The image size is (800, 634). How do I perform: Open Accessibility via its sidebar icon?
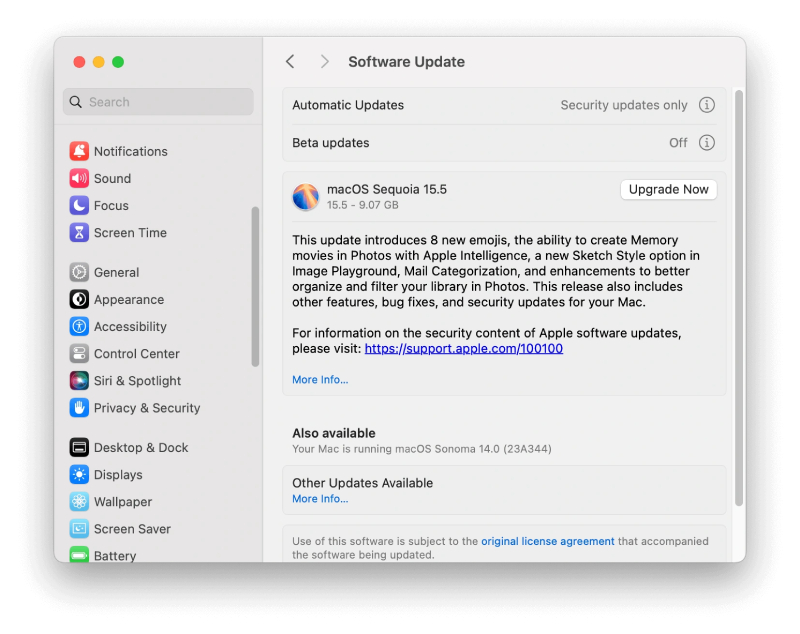click(x=79, y=326)
